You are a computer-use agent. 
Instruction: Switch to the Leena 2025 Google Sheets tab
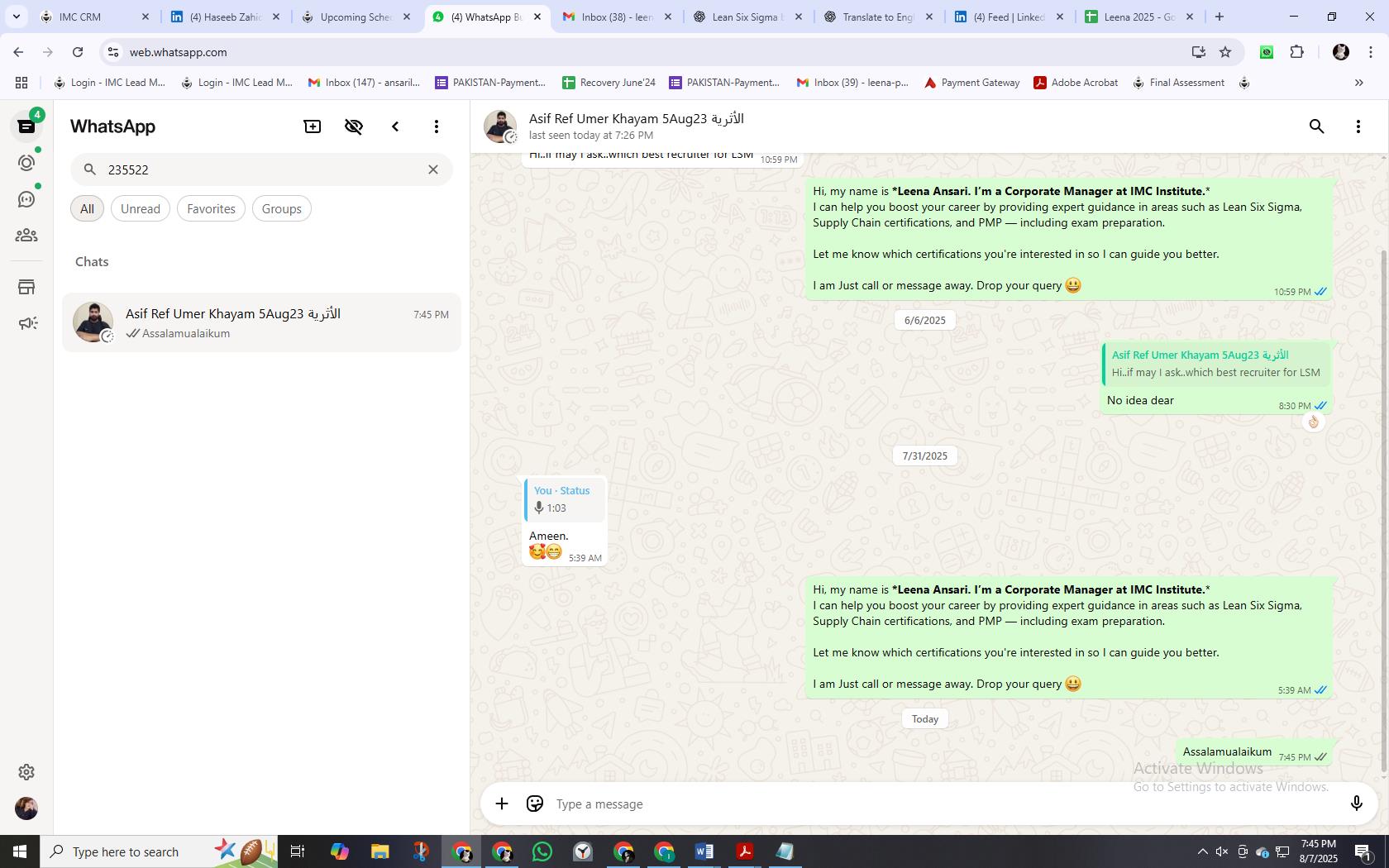coord(1139,17)
